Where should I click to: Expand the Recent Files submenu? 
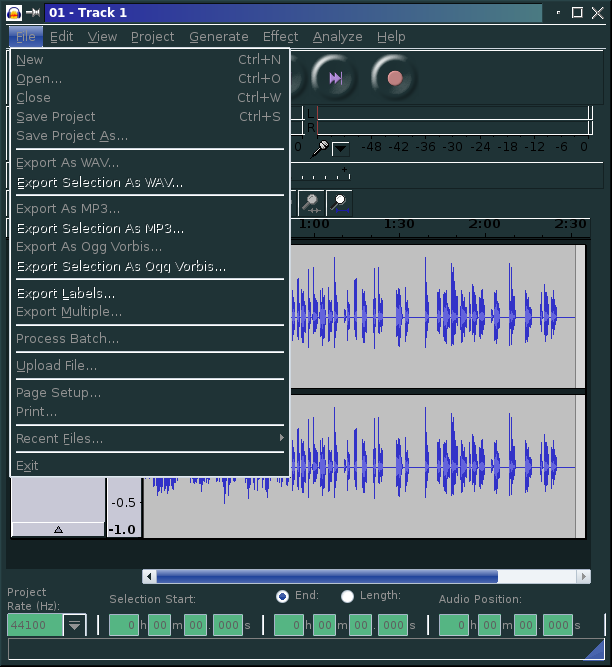[150, 438]
